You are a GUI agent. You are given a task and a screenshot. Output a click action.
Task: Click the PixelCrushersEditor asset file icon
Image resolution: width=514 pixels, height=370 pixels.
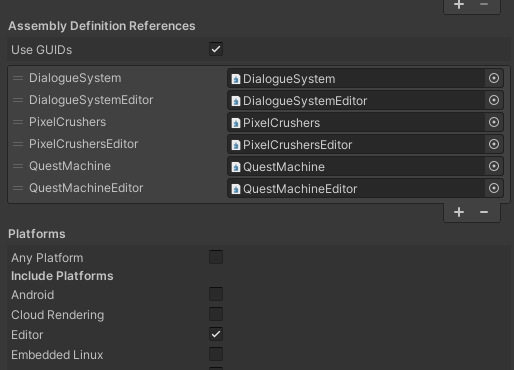coord(236,145)
